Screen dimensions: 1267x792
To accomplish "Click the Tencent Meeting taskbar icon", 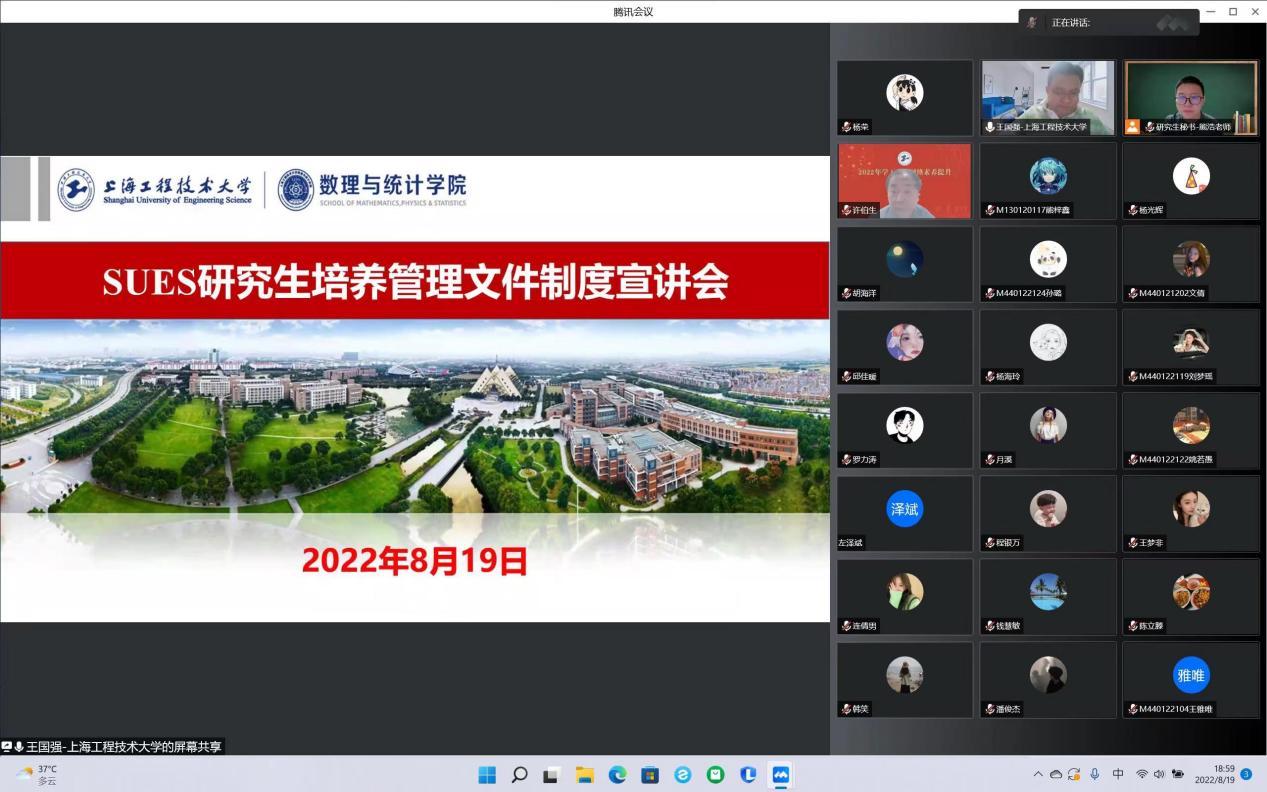I will point(781,775).
